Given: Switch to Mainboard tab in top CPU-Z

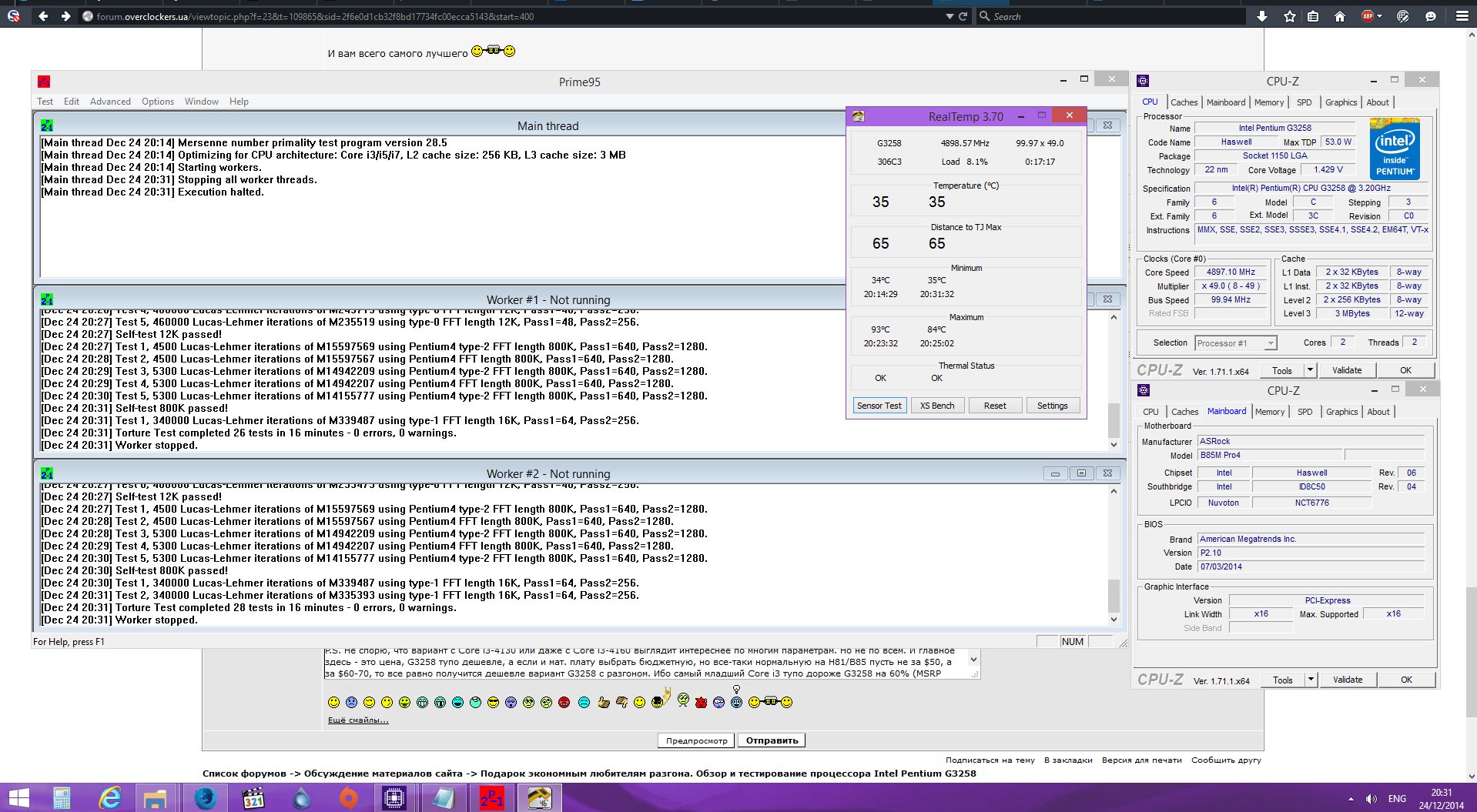Looking at the screenshot, I should tap(1226, 102).
